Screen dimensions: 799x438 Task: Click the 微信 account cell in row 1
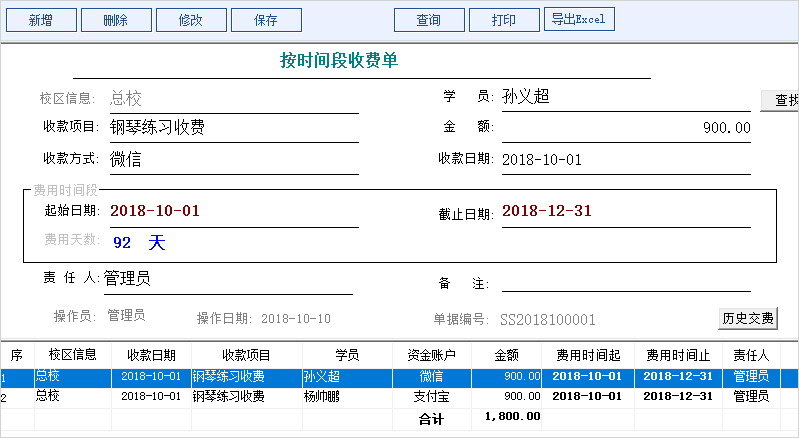(432, 377)
